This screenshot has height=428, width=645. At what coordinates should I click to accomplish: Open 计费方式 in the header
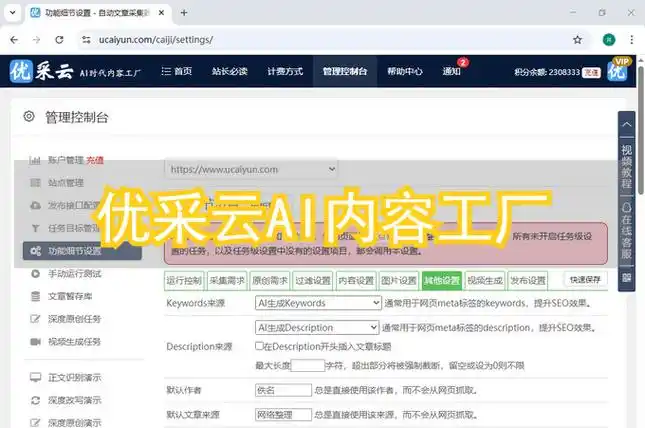[285, 71]
